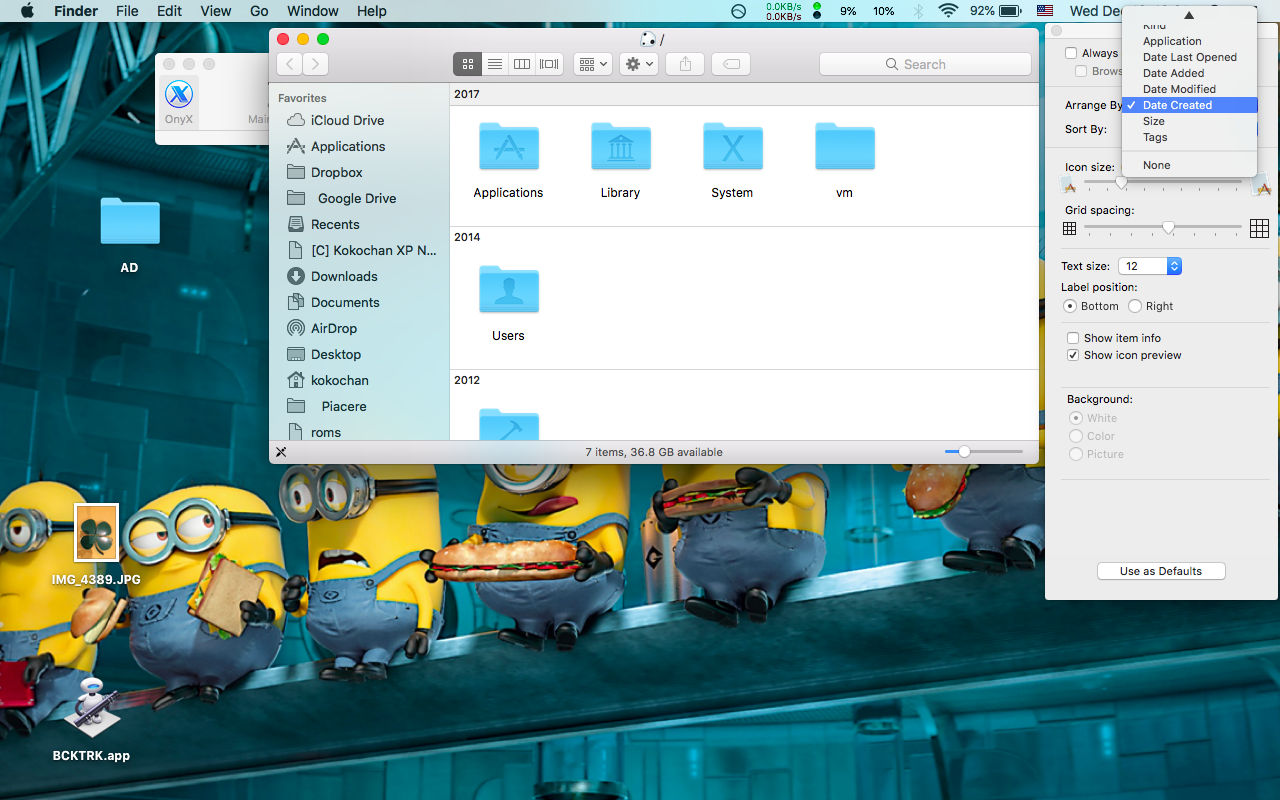Image resolution: width=1280 pixels, height=800 pixels.
Task: Toggle the Always open in checkbox
Action: coord(1071,53)
